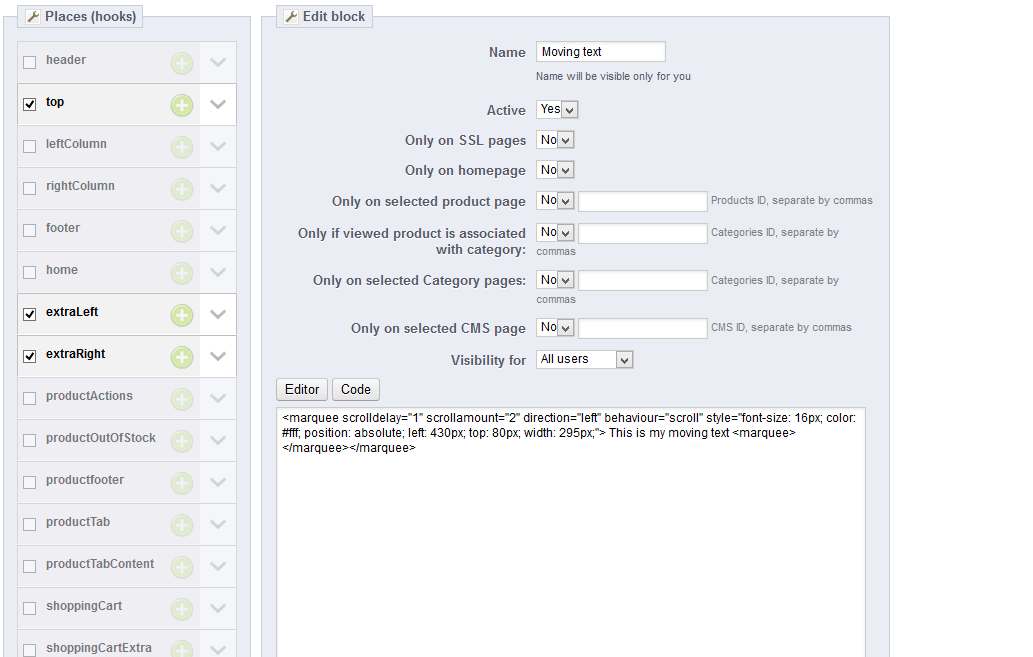
Task: Click wrench icon beside Edit block title
Action: pos(291,16)
